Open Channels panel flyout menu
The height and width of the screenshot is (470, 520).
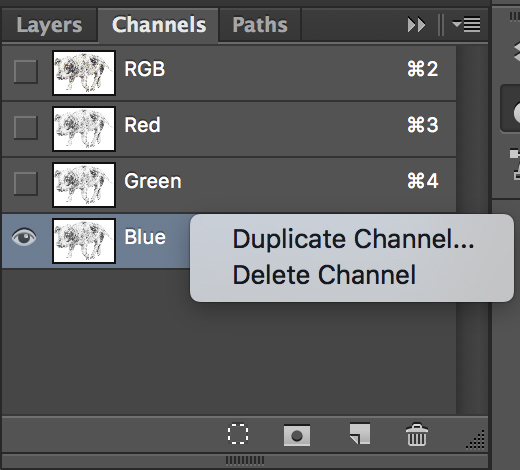[x=467, y=25]
